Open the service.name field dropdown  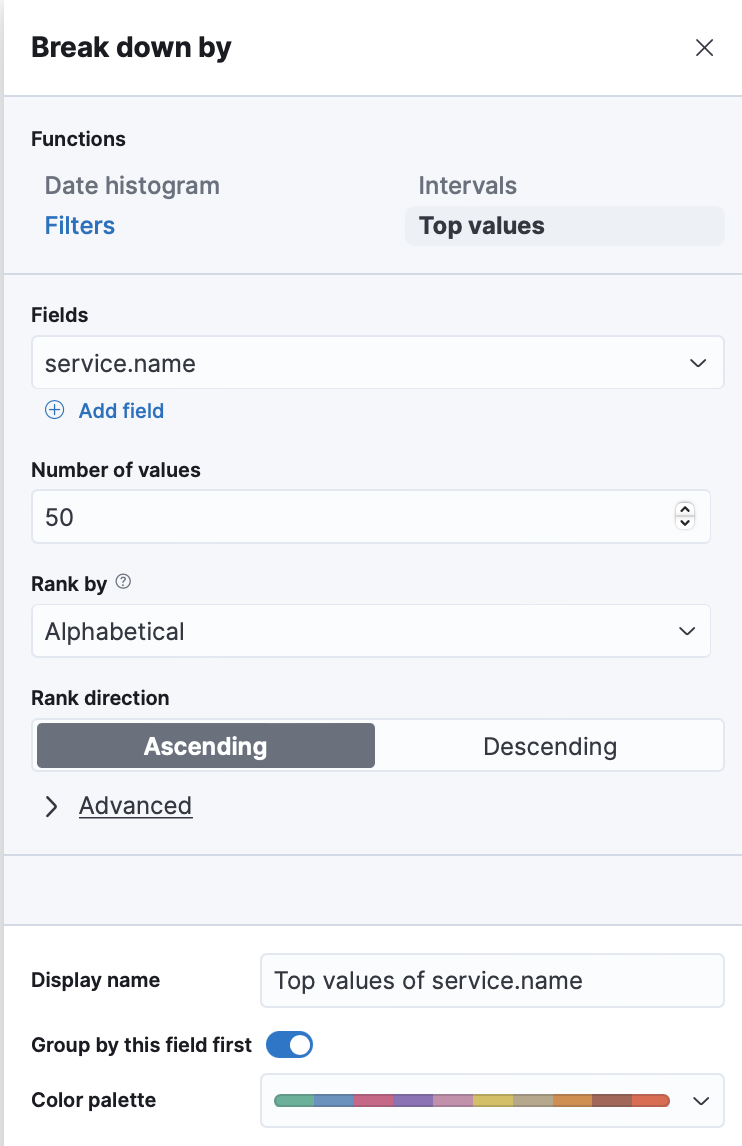click(698, 363)
